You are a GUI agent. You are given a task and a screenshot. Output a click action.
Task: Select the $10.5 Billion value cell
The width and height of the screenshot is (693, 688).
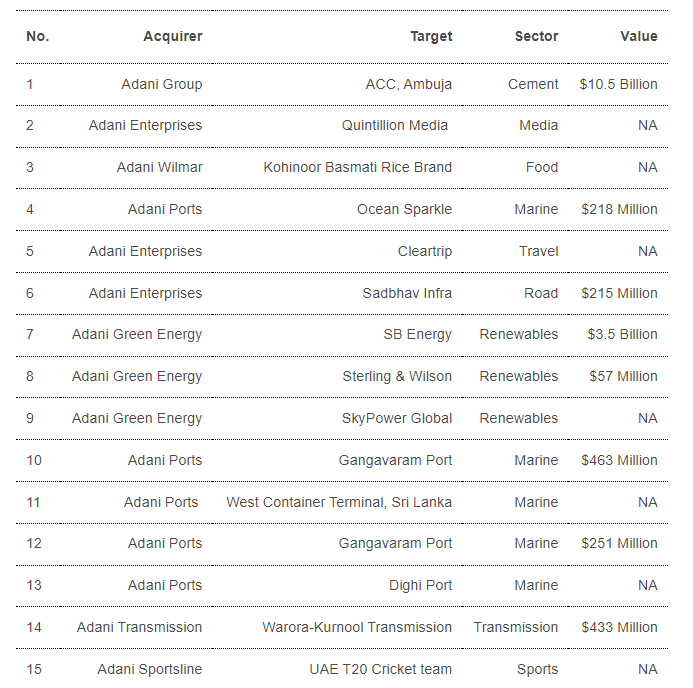pyautogui.click(x=618, y=84)
